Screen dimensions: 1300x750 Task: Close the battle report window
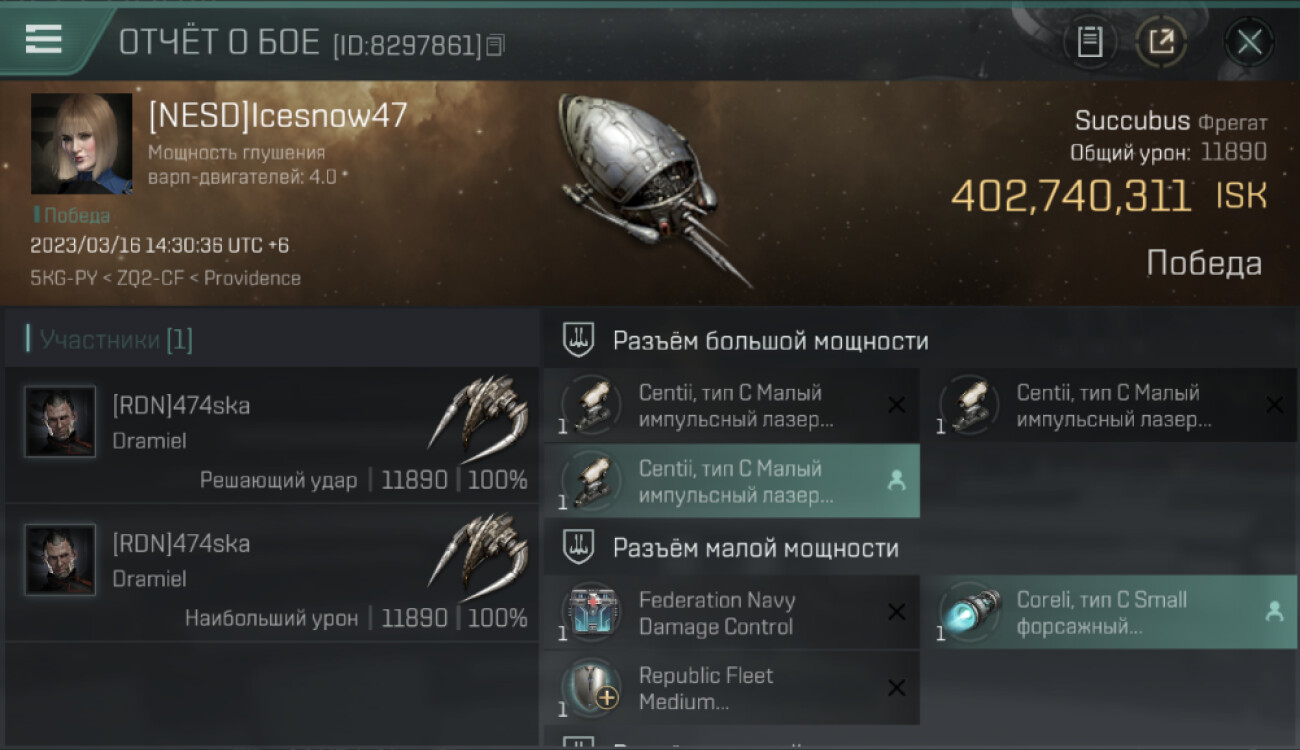coord(1249,42)
